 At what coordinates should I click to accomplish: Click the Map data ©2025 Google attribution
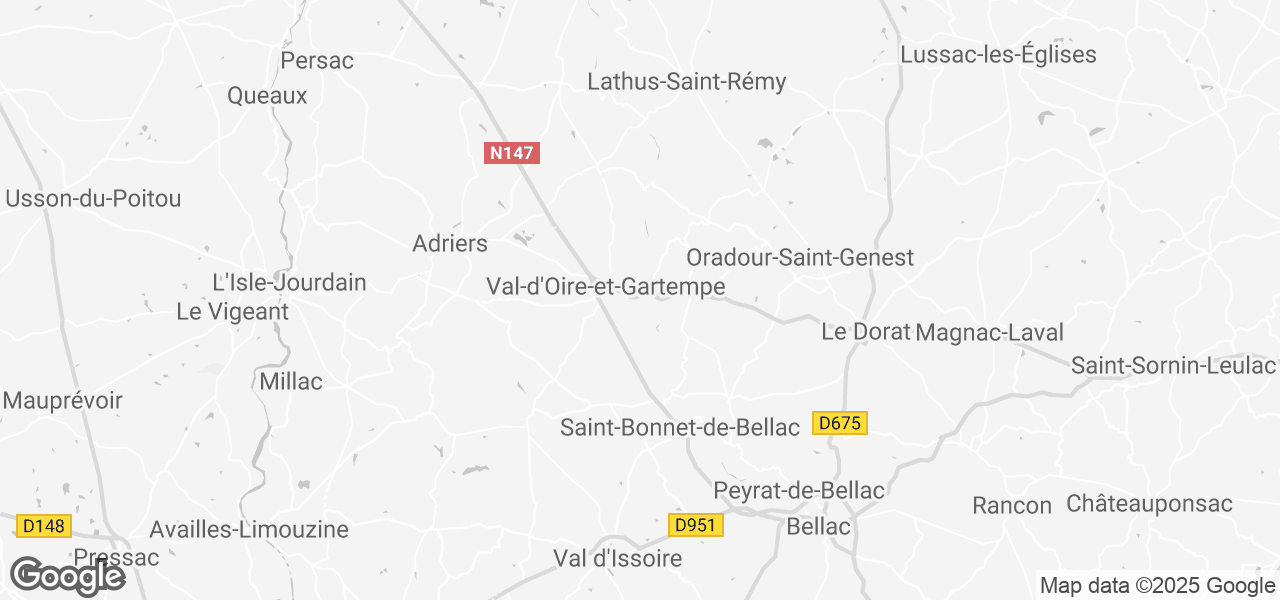point(1157,586)
